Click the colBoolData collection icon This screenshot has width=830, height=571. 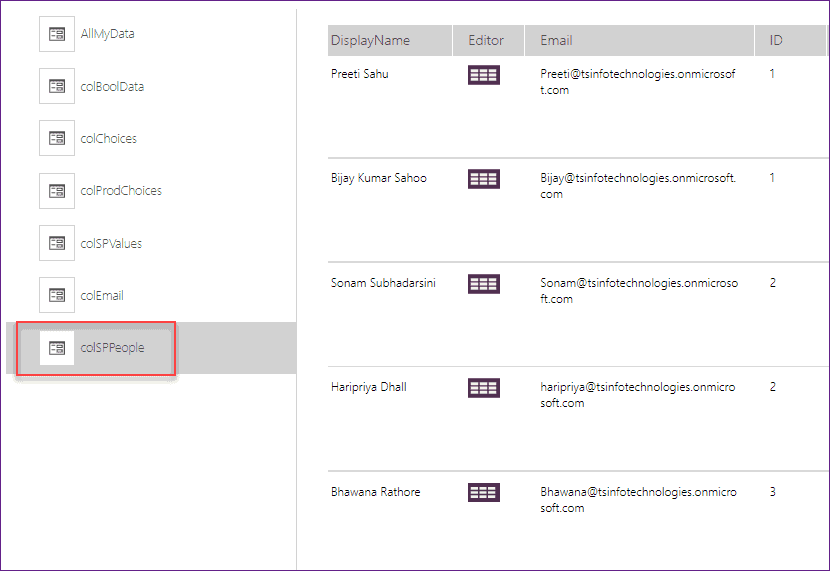pyautogui.click(x=57, y=86)
